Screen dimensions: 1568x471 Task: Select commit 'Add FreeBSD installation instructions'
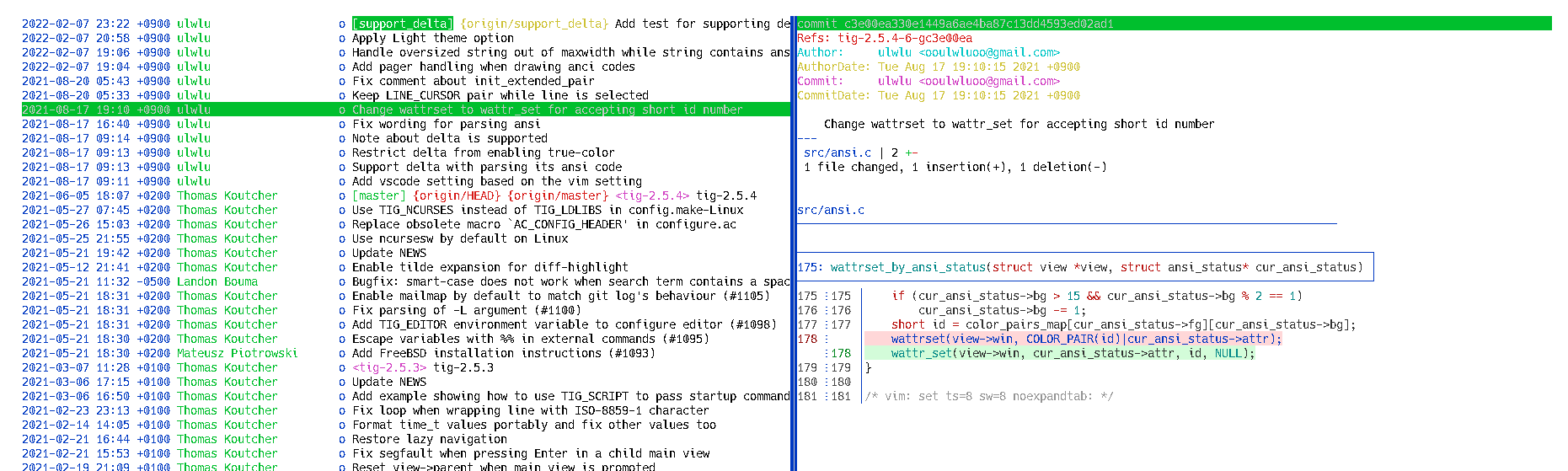[405, 353]
